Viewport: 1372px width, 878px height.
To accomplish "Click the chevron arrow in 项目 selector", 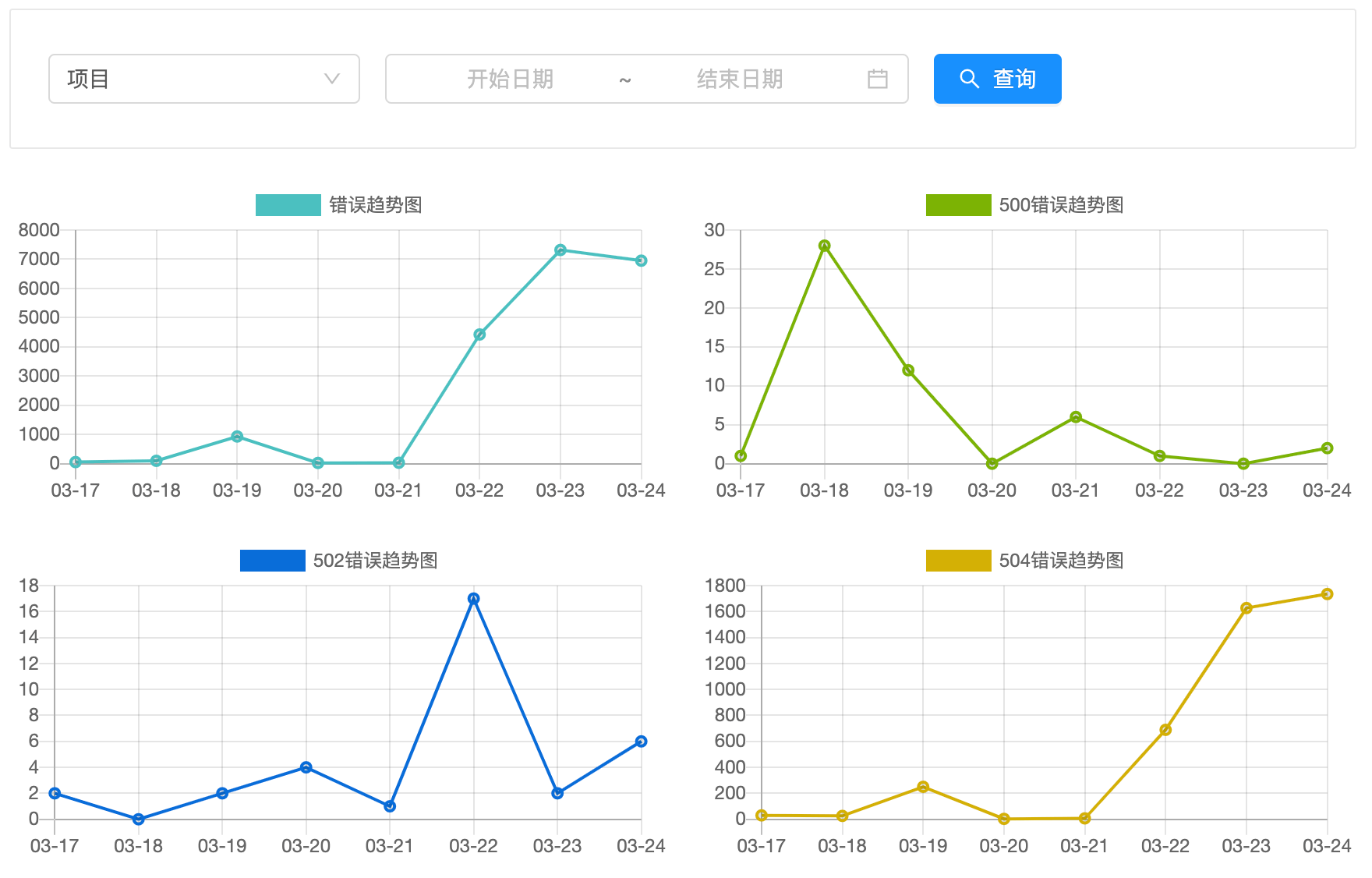I will 332,79.
